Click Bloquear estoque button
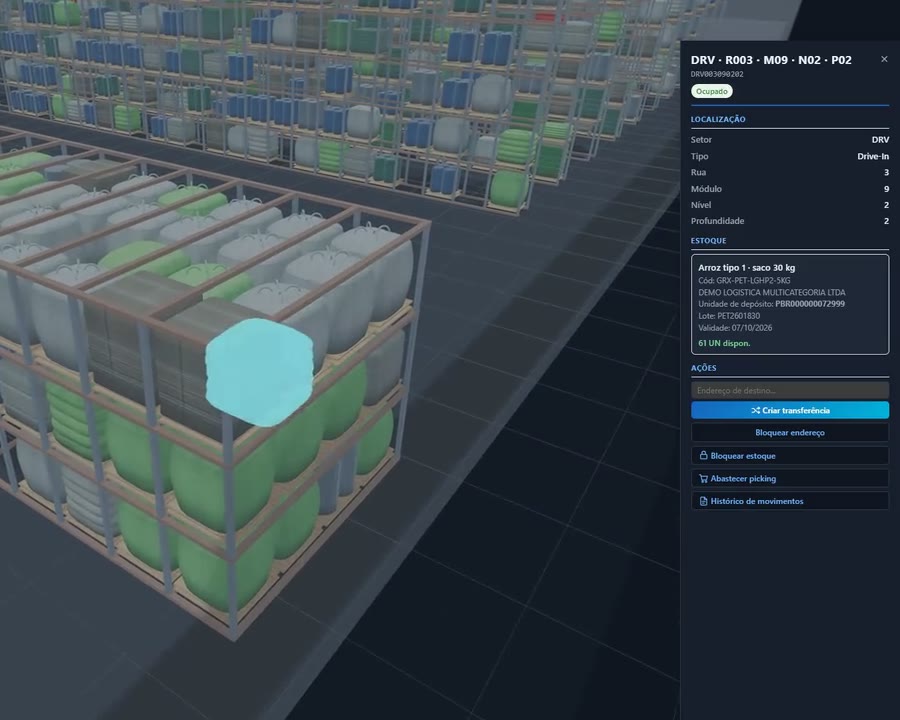The width and height of the screenshot is (900, 720). [790, 455]
